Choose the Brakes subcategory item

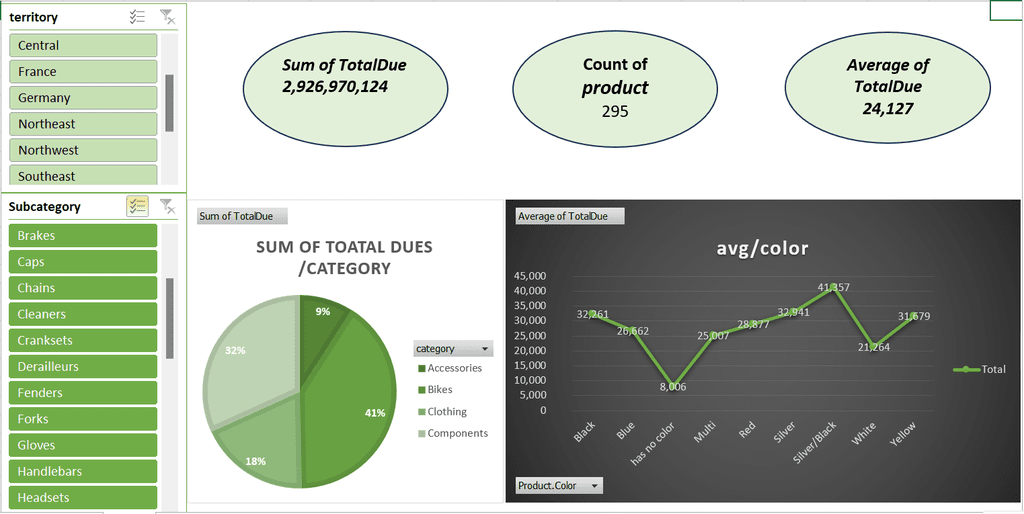coord(83,236)
